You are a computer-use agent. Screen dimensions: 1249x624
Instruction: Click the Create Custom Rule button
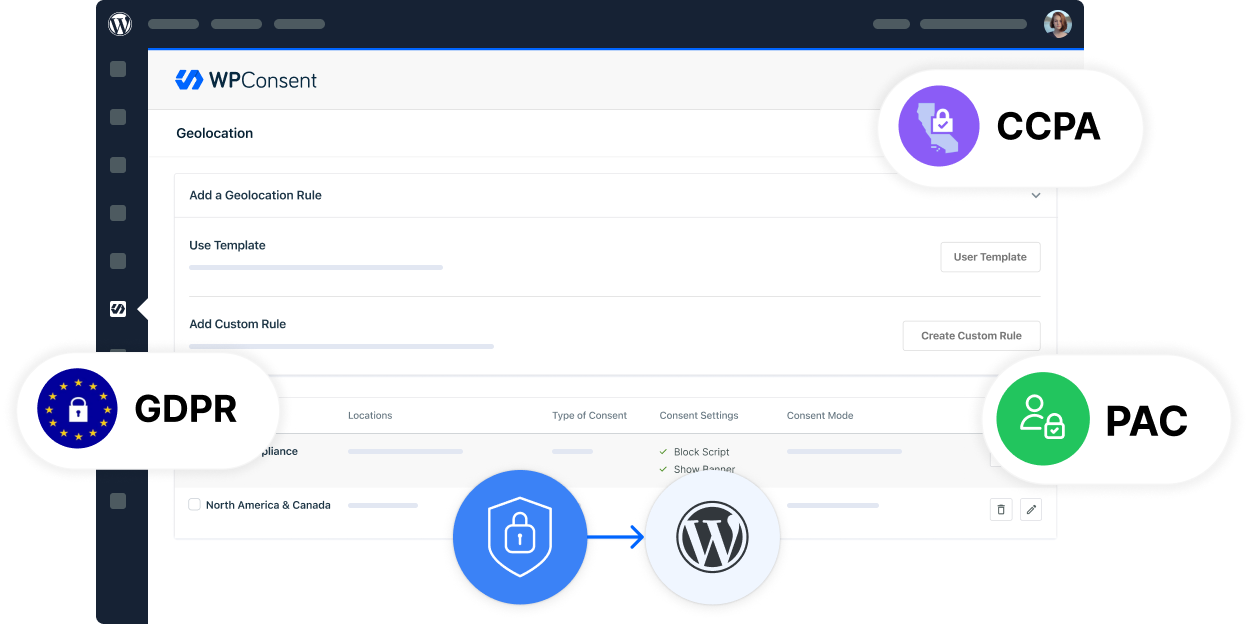point(971,336)
